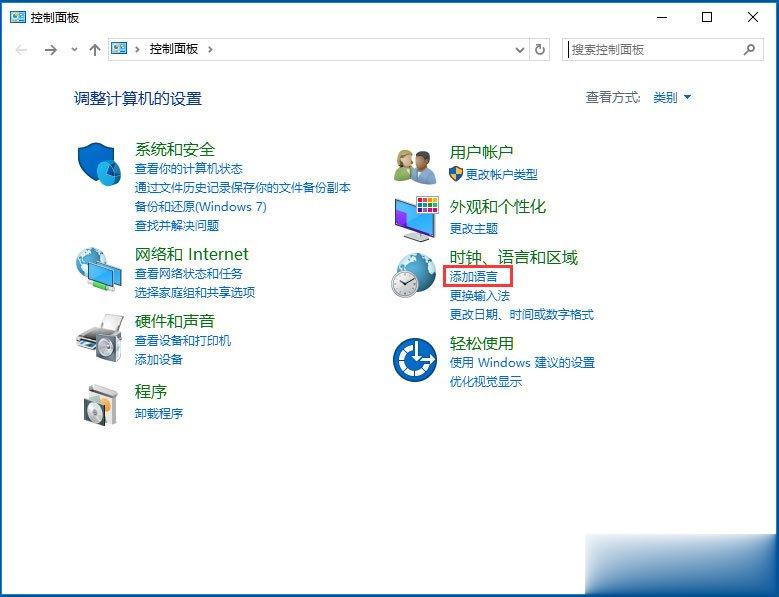
Task: Click the control panel title bar icon
Action: pyautogui.click(x=17, y=17)
